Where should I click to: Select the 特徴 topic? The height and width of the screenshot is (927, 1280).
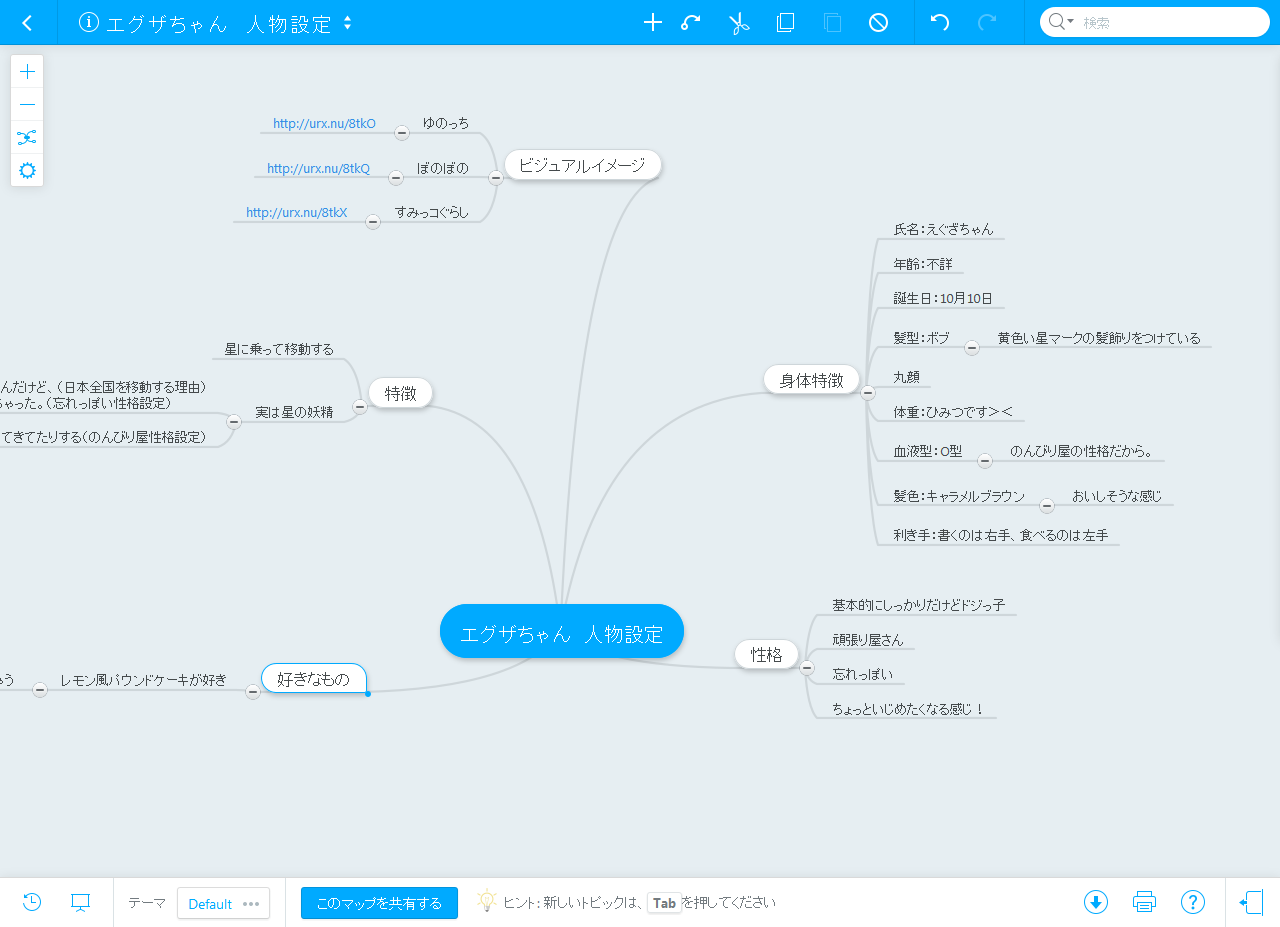pos(400,393)
